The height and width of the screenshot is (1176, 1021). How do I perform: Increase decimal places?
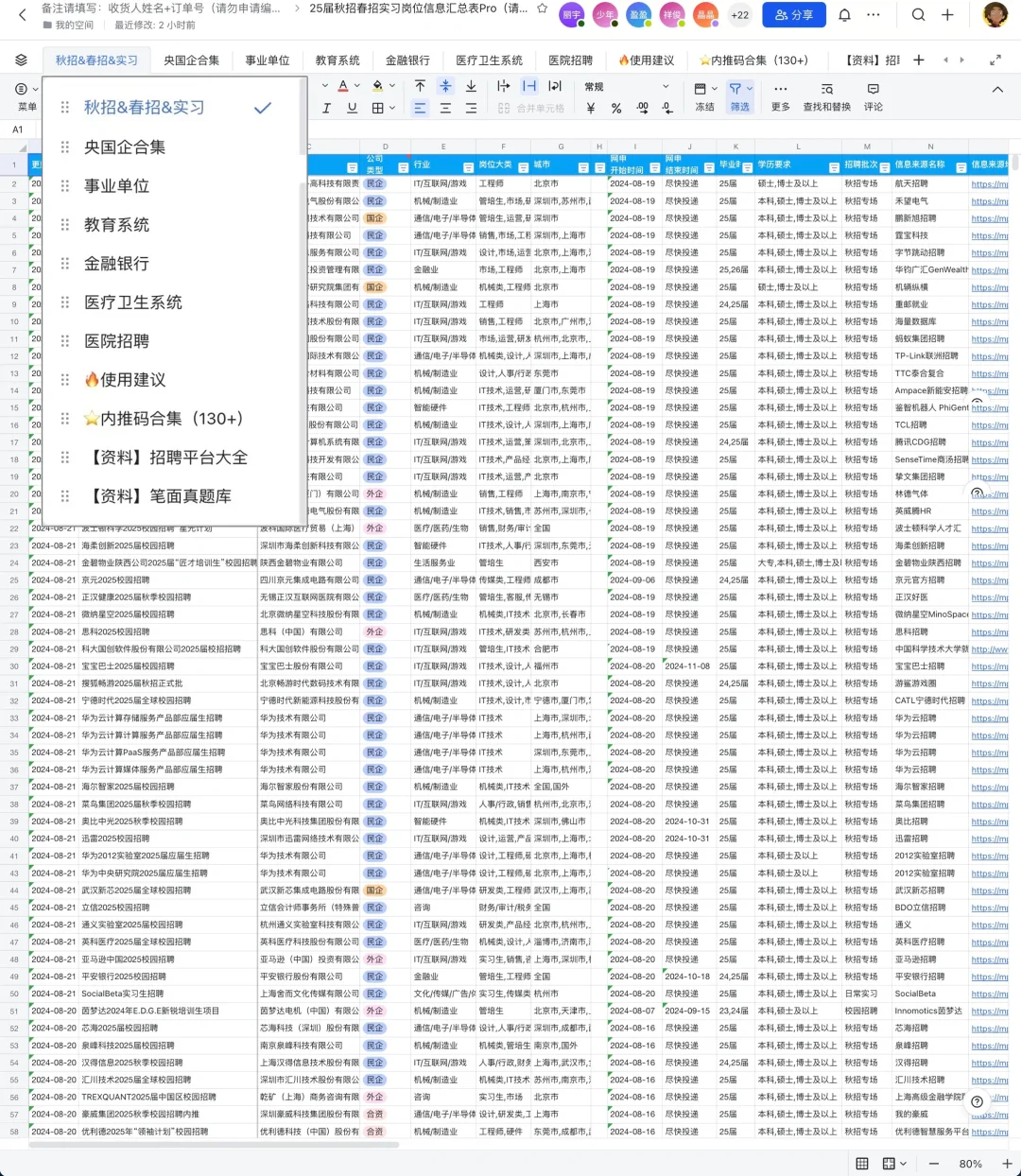(642, 109)
